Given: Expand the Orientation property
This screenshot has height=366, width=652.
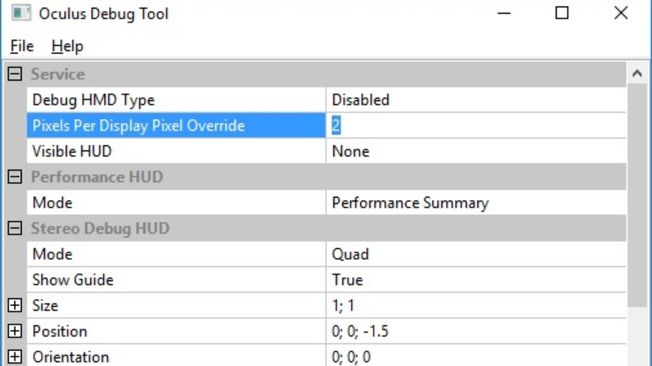Looking at the screenshot, I should (15, 357).
